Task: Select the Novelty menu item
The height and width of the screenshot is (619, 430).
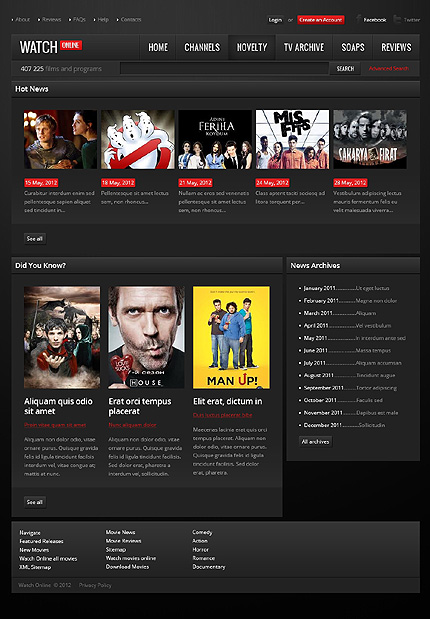Action: pyautogui.click(x=252, y=47)
